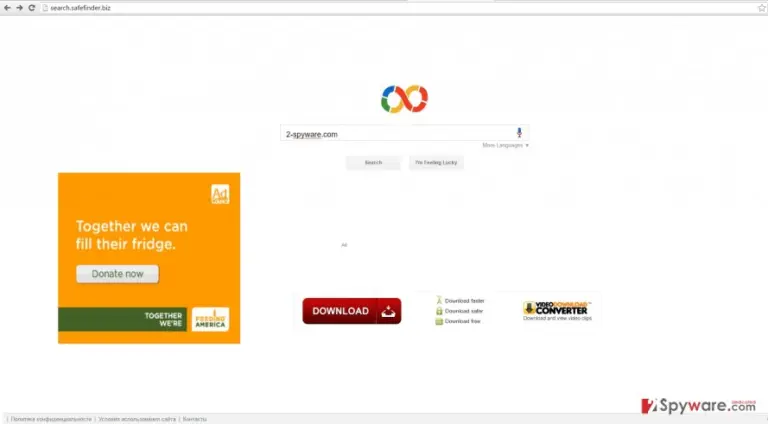Go forward using the browser forward arrow
This screenshot has height=424, width=768.
click(x=19, y=8)
